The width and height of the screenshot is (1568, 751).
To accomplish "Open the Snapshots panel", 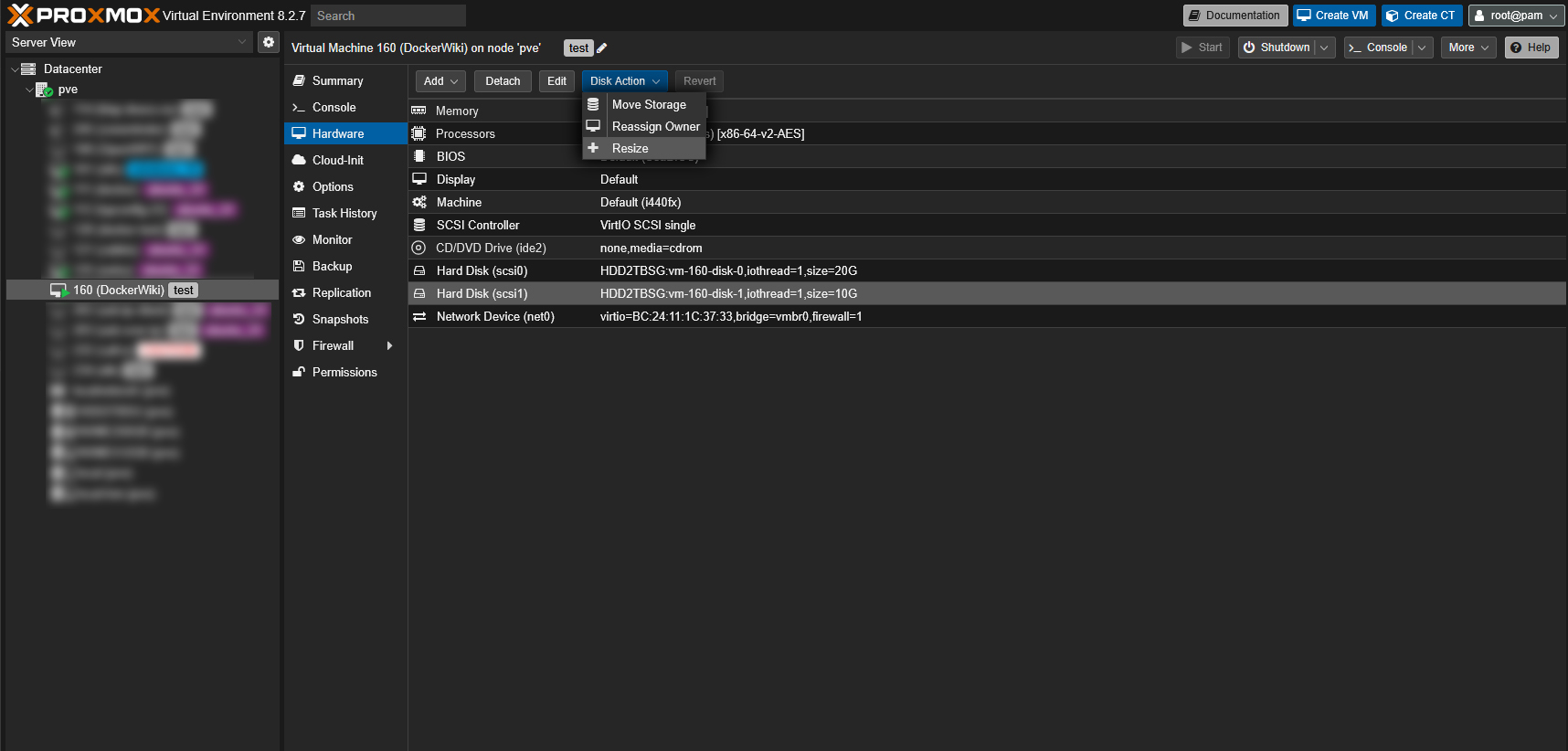I will click(340, 319).
